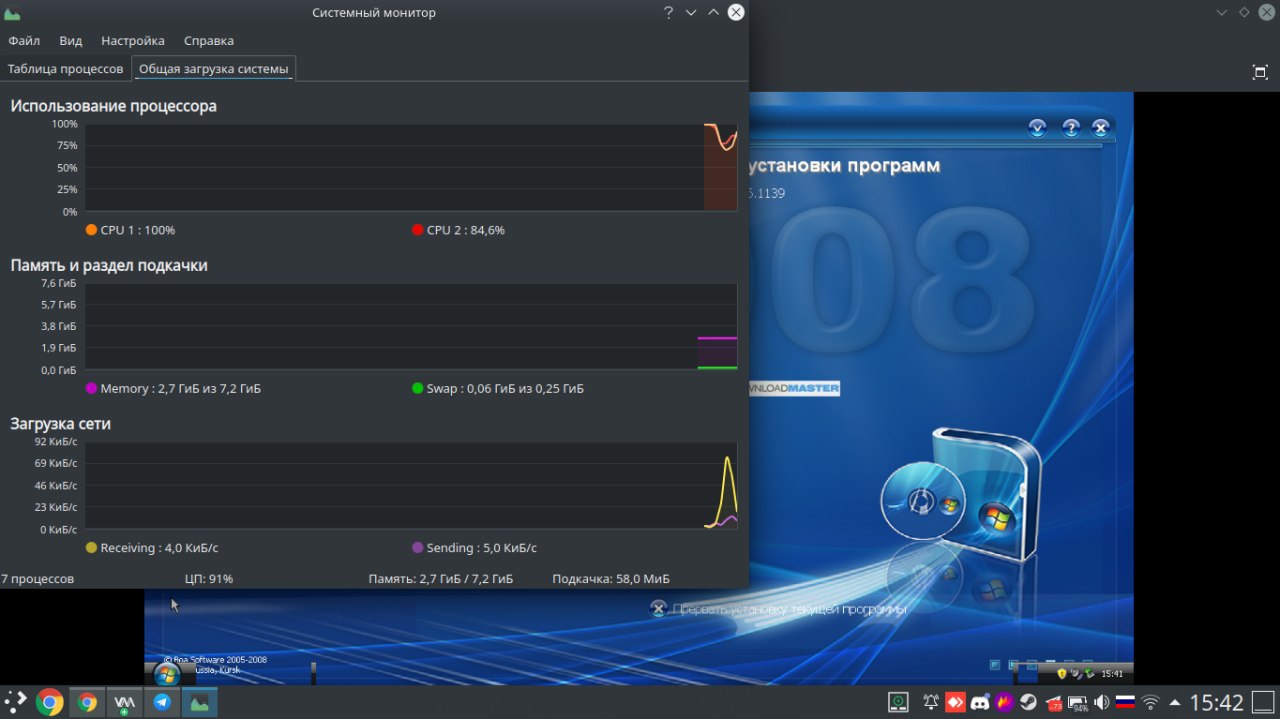Switch to Таблица процессов tab
1280x719 pixels.
pos(65,69)
